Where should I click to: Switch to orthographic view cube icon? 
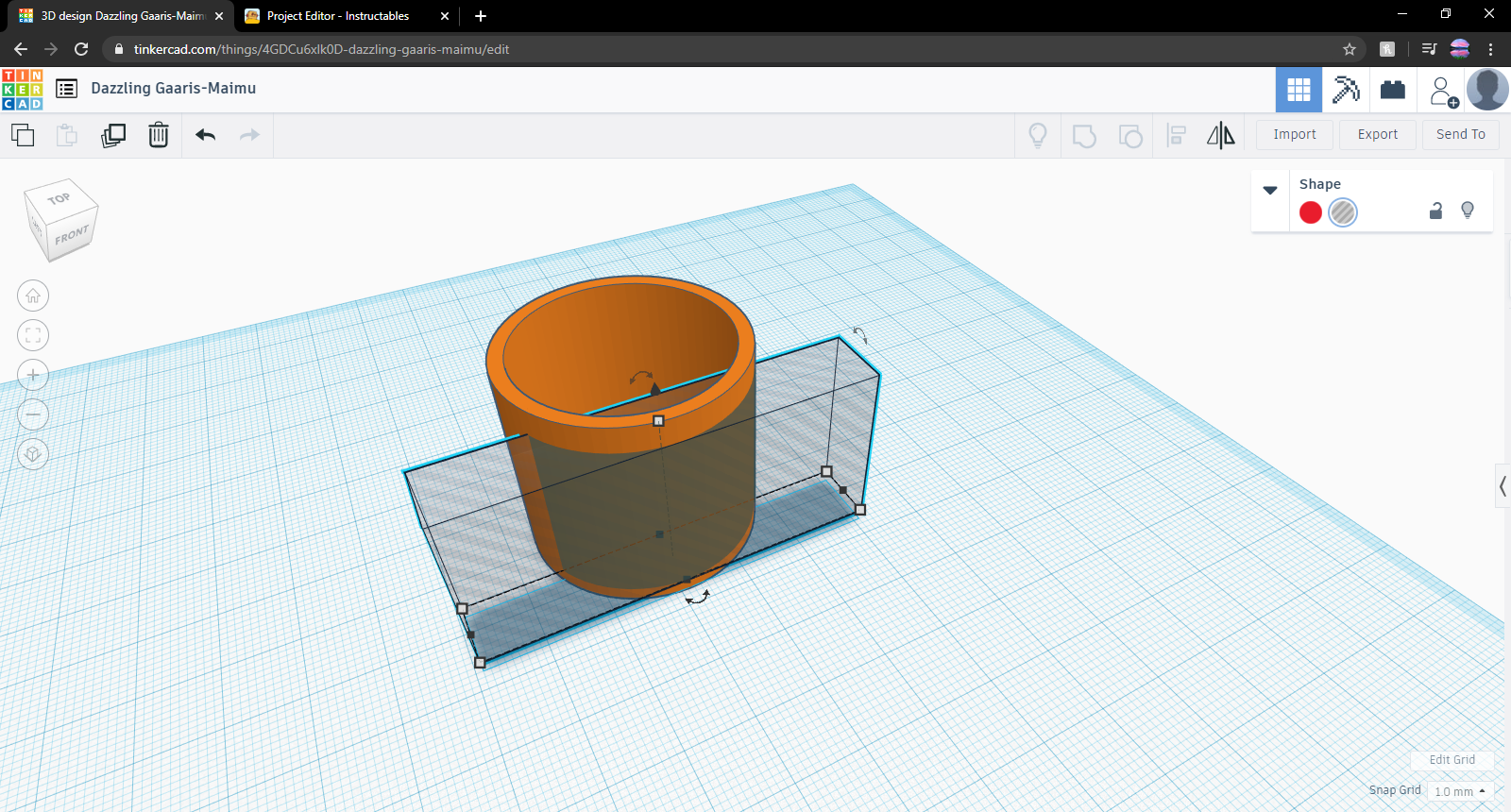pyautogui.click(x=33, y=454)
